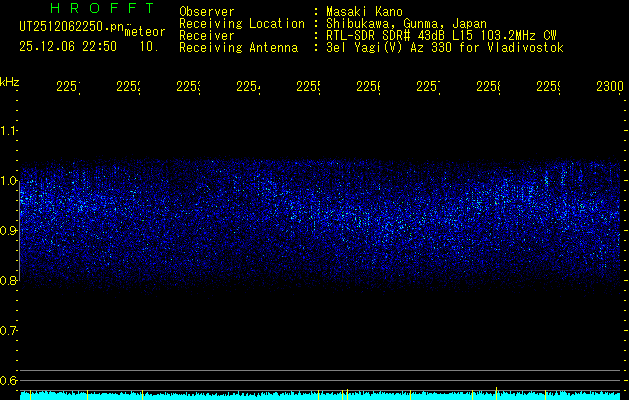Click the meteor label near the header
Viewport: 629px width, 400px height.
145,31
